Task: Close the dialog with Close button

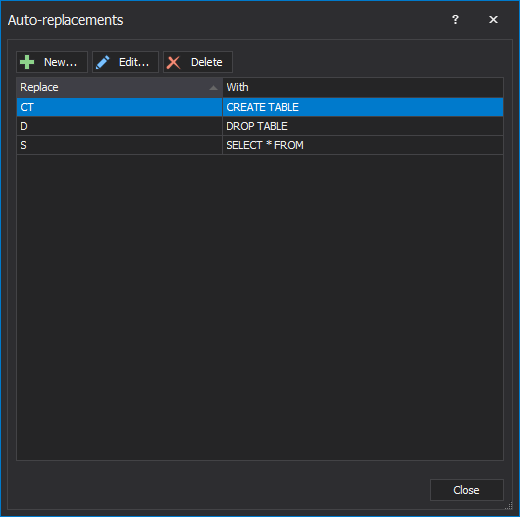Action: point(467,490)
